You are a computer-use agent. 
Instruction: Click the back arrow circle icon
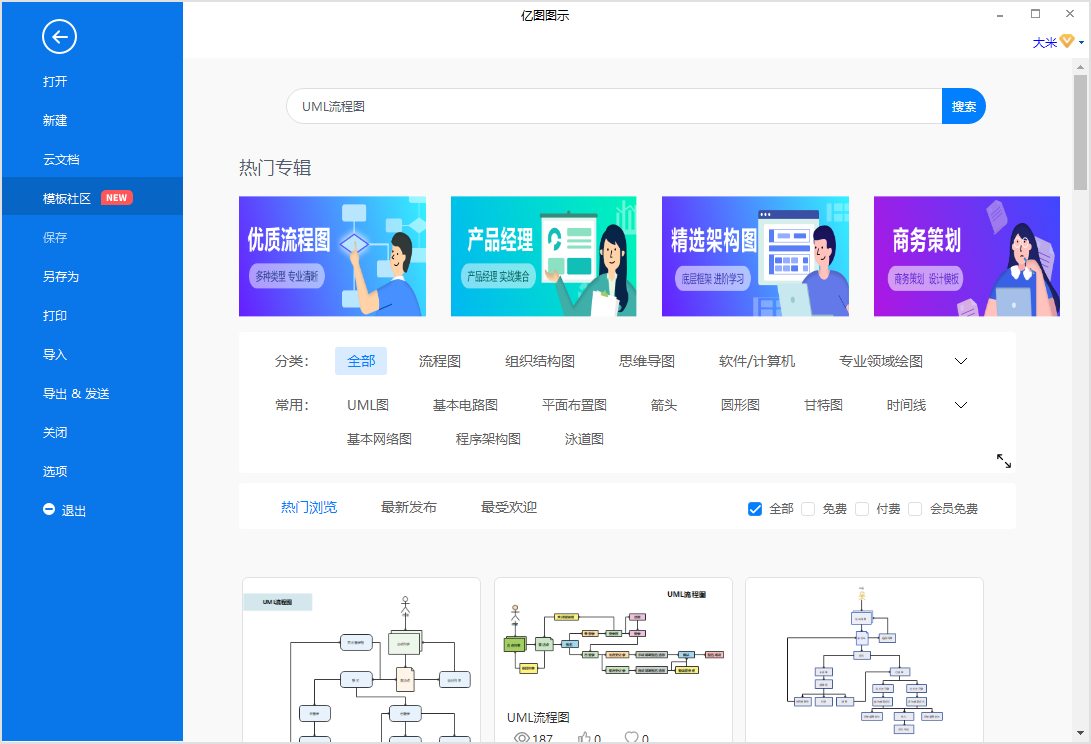pyautogui.click(x=59, y=37)
